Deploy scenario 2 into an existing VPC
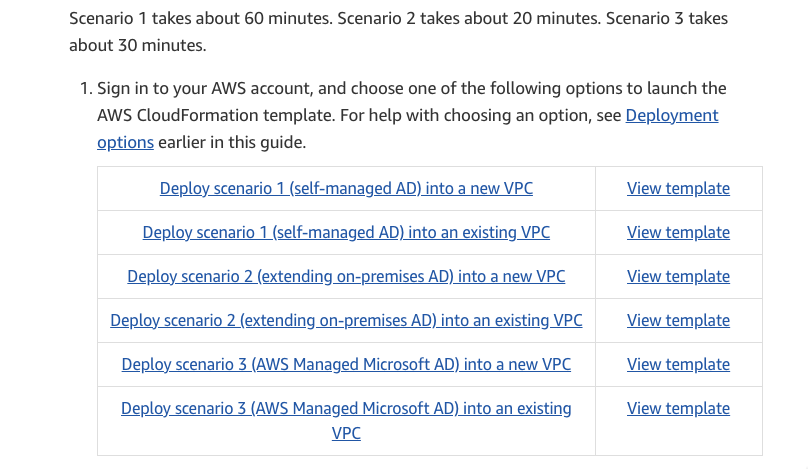Screen dimensions: 808x469 point(346,321)
